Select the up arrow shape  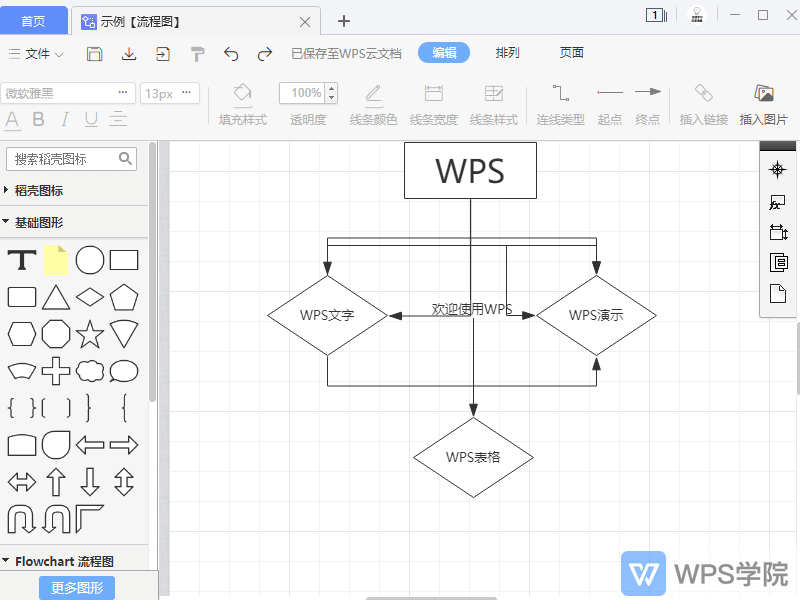point(56,482)
